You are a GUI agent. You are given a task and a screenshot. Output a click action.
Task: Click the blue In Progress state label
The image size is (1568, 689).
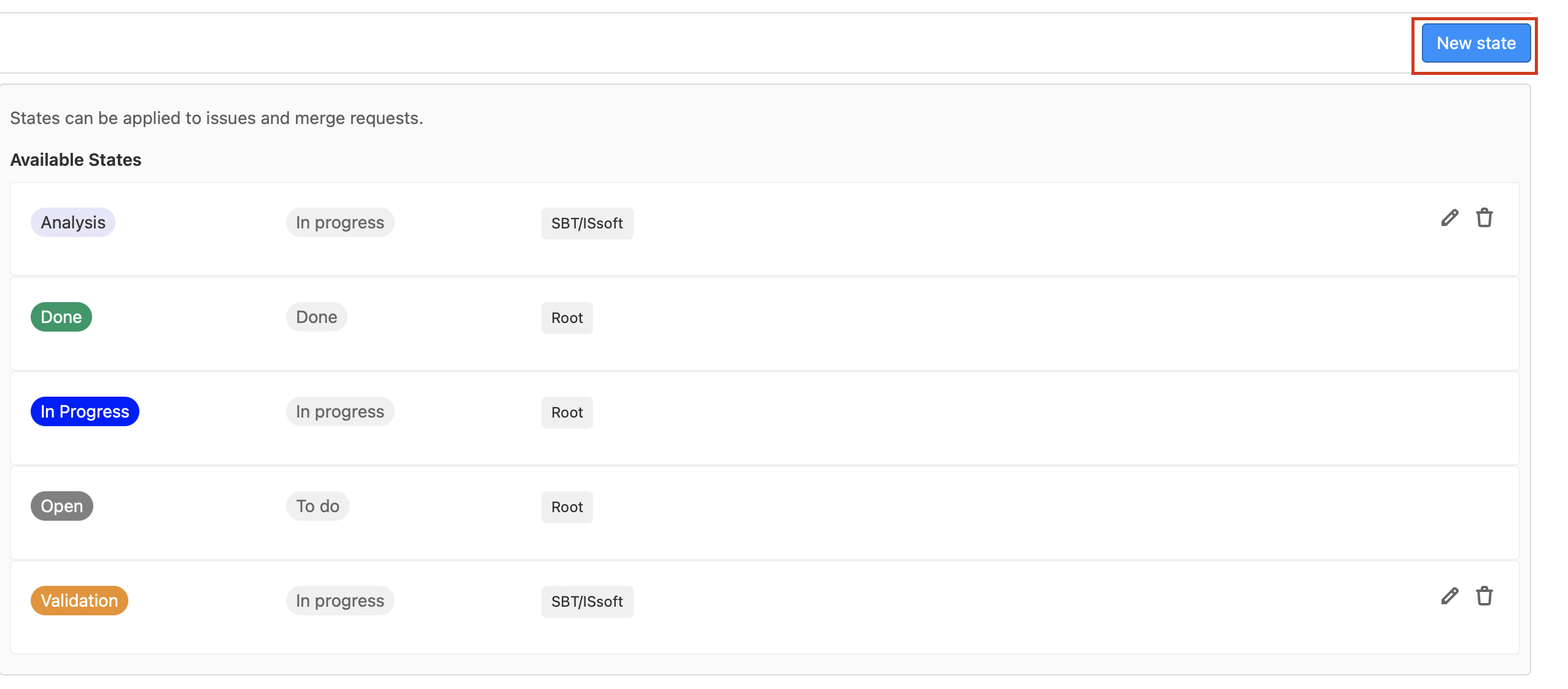pos(85,411)
